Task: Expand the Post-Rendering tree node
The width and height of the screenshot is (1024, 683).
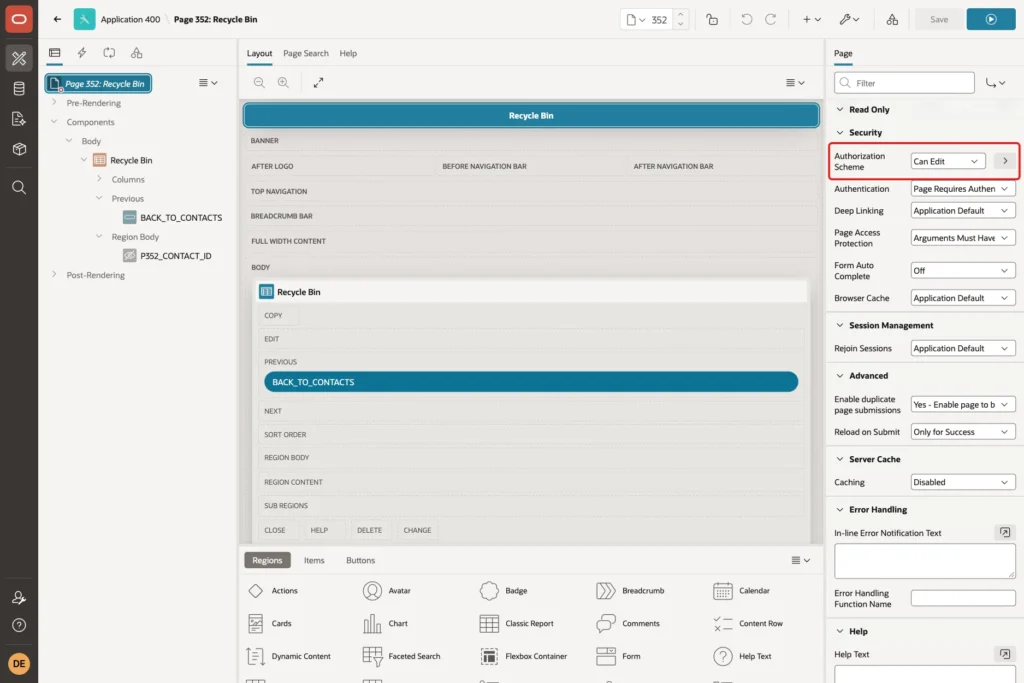Action: 54,275
